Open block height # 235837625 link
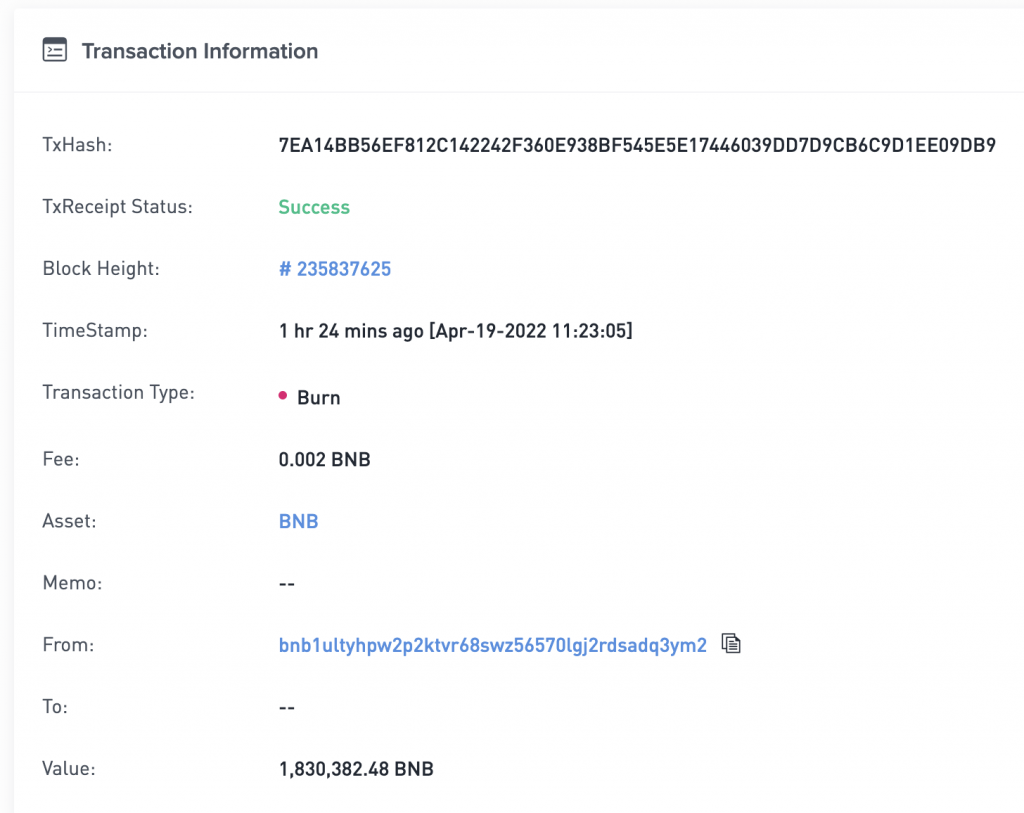Viewport: 1024px width, 813px height. pyautogui.click(x=335, y=269)
